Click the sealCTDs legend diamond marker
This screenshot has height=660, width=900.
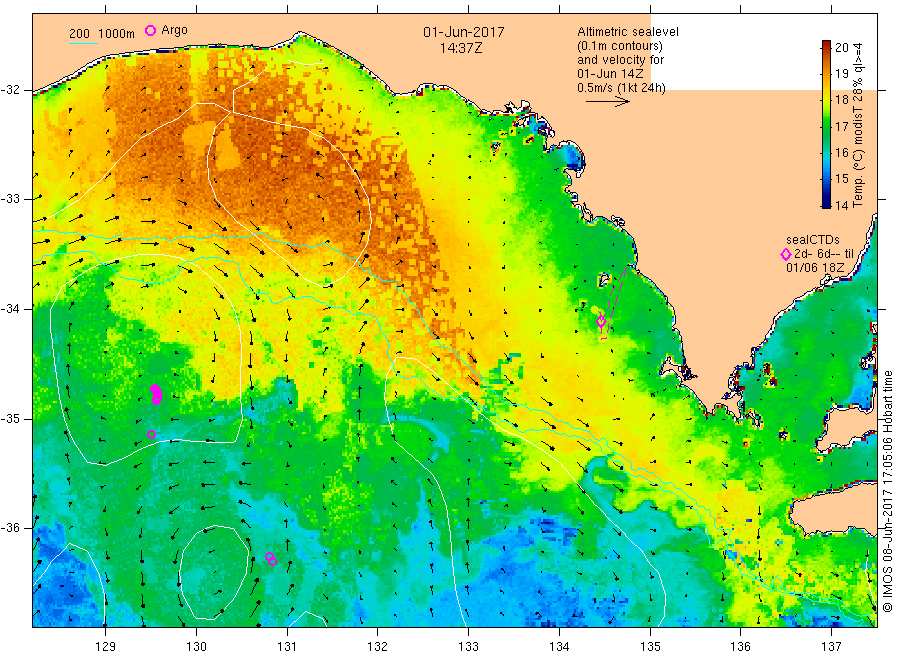[786, 254]
